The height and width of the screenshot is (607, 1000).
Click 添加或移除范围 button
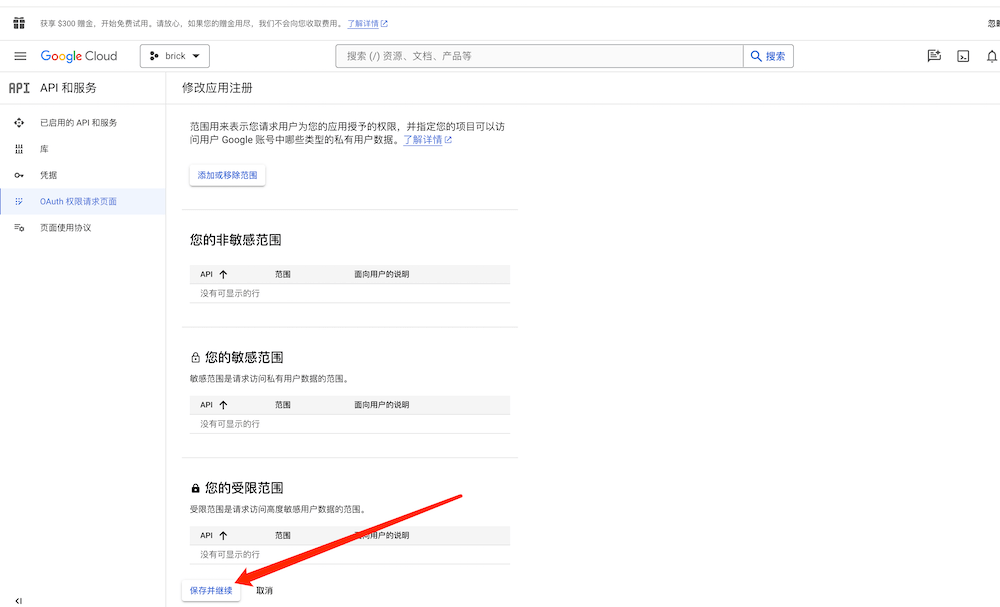[x=227, y=175]
